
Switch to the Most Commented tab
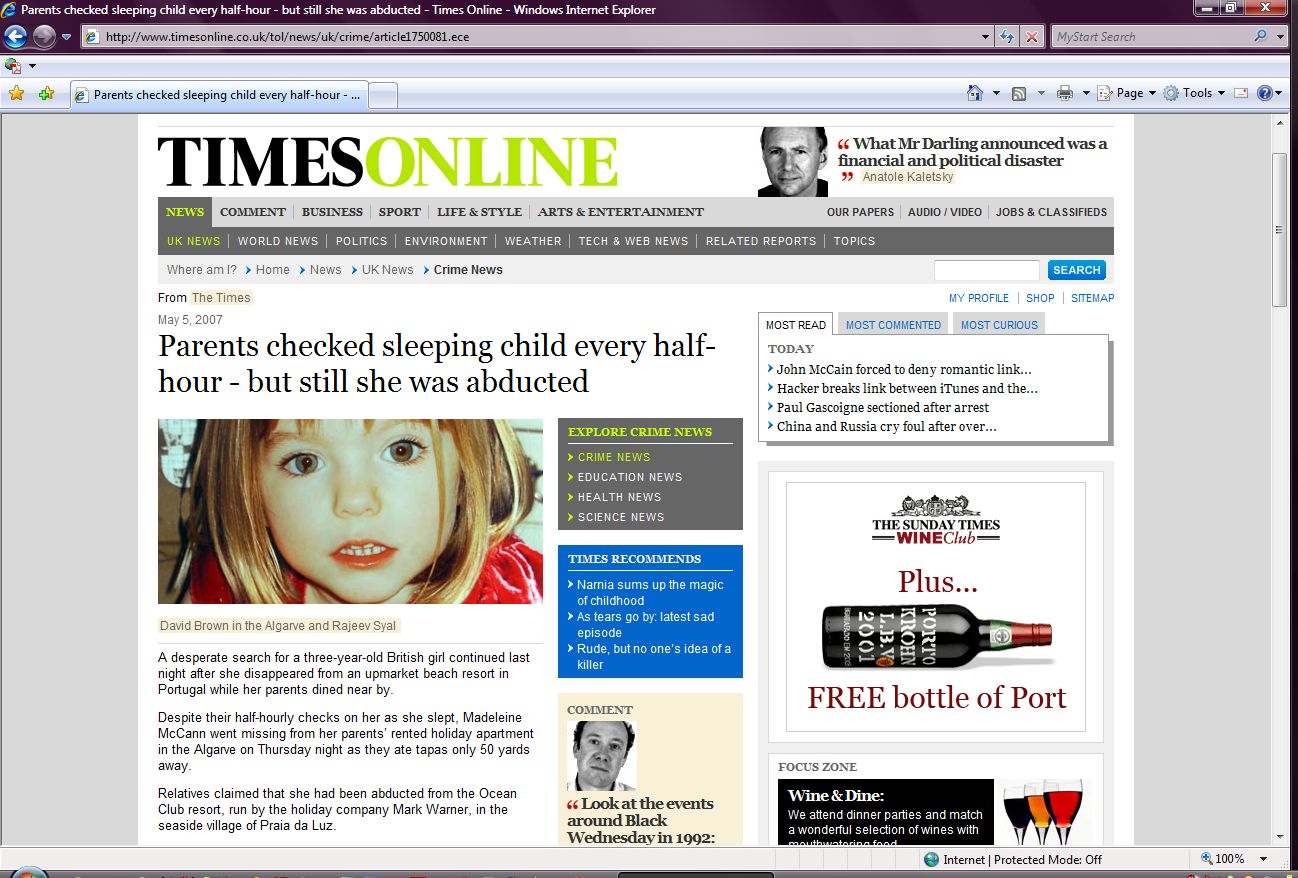point(893,325)
